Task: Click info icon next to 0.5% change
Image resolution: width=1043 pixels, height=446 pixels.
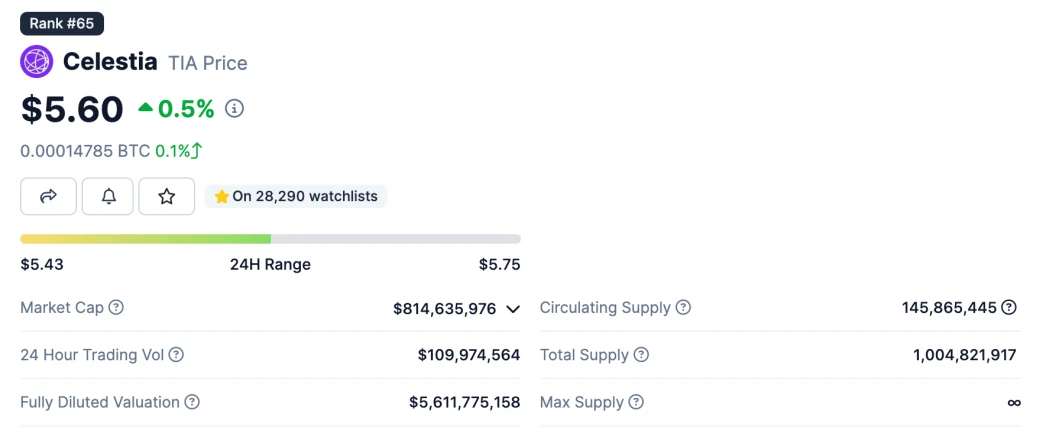Action: (235, 109)
